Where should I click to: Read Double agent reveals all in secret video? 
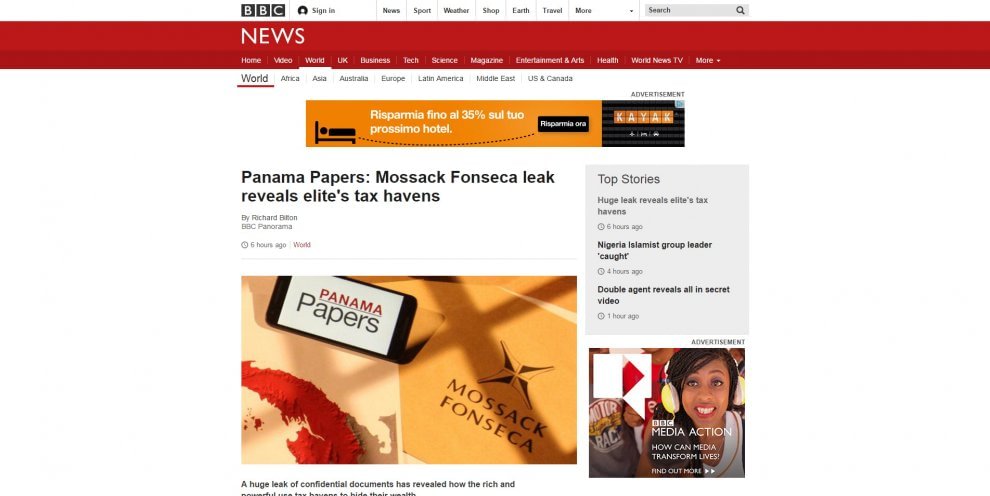pos(664,295)
